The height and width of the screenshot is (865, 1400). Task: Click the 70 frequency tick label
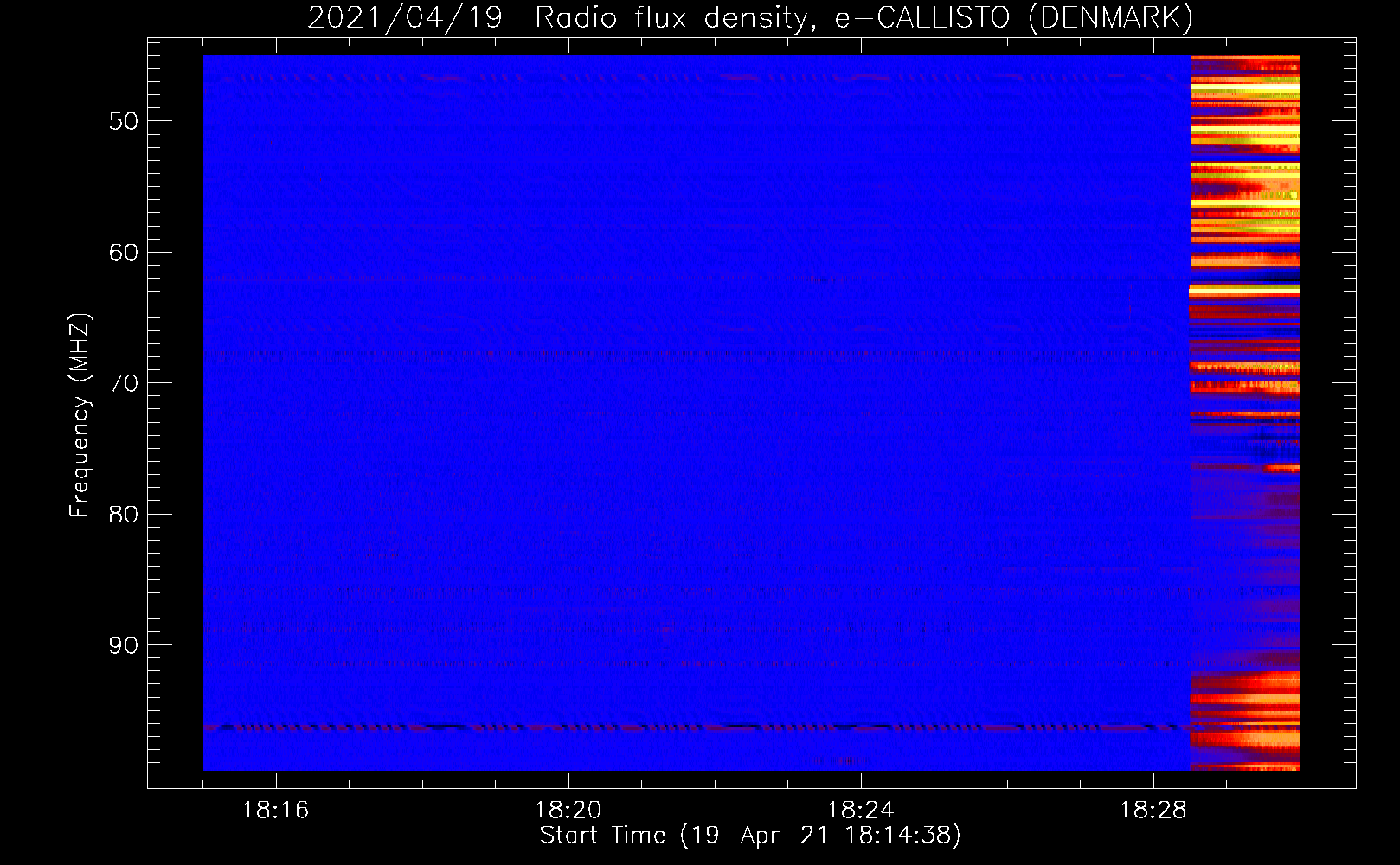click(x=124, y=383)
